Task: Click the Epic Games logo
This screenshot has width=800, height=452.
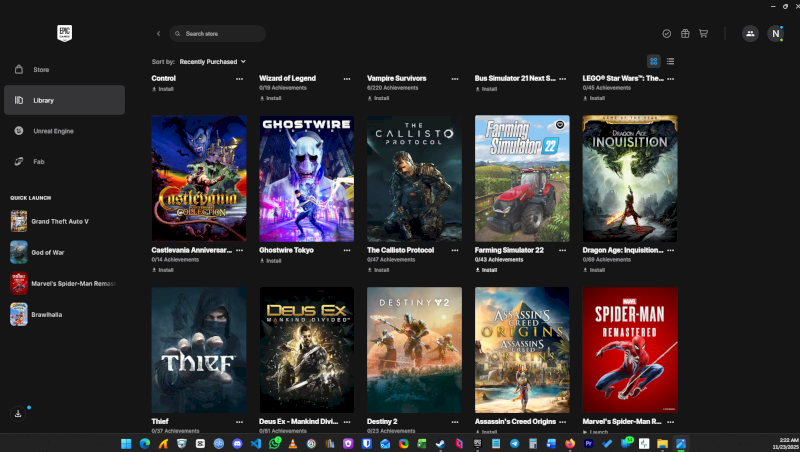Action: click(65, 32)
